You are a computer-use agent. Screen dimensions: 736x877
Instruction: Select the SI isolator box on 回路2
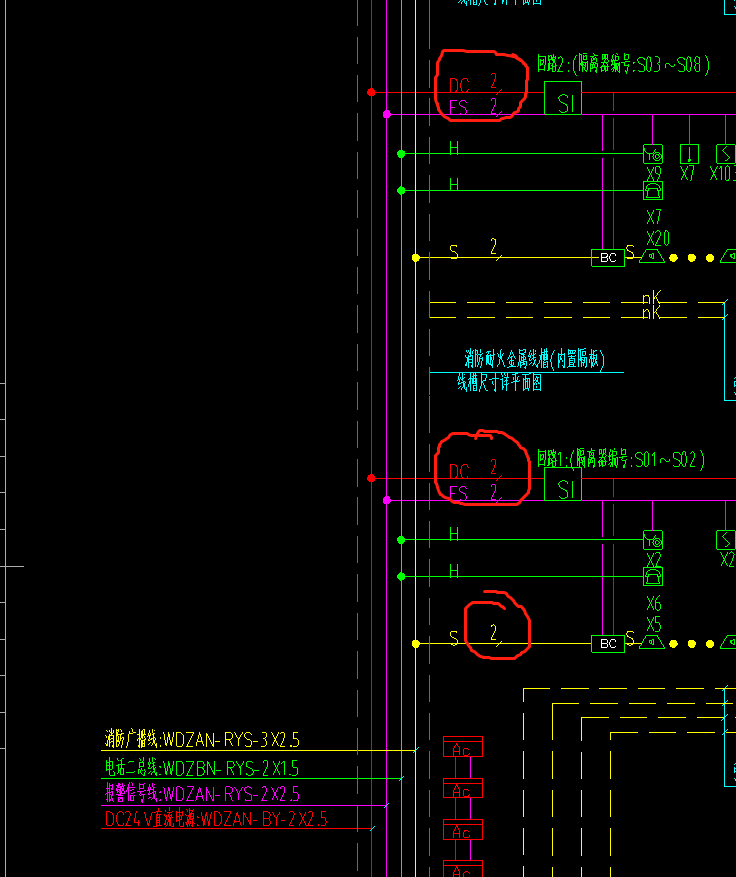563,98
